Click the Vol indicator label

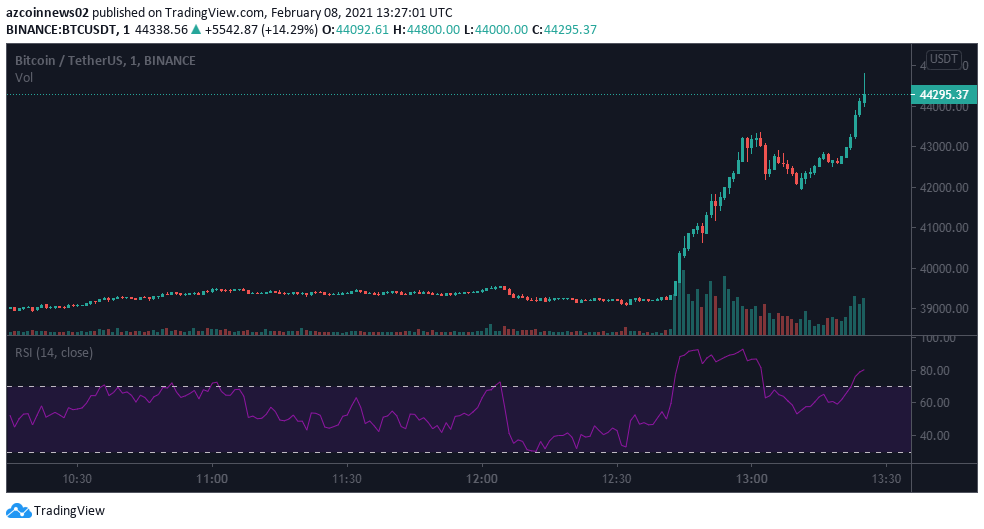24,78
